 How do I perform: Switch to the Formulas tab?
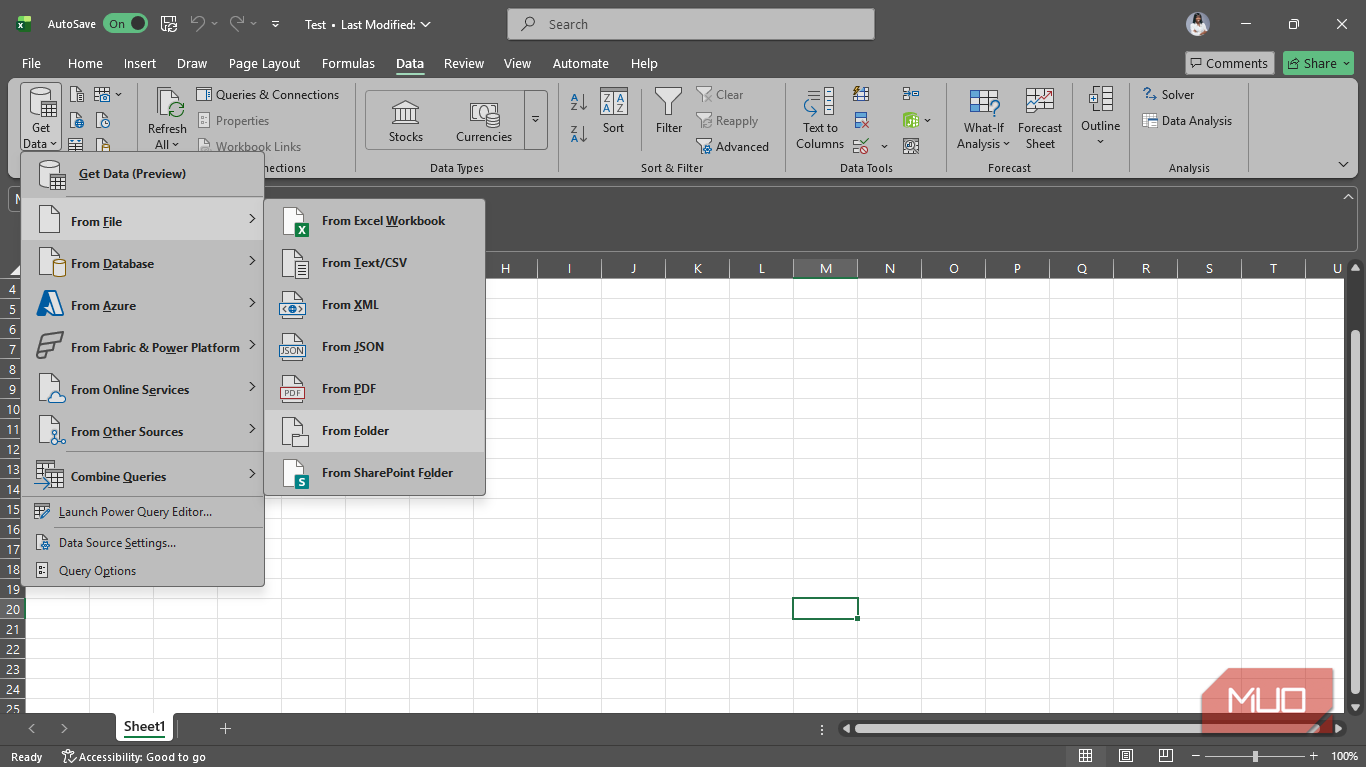pos(348,63)
